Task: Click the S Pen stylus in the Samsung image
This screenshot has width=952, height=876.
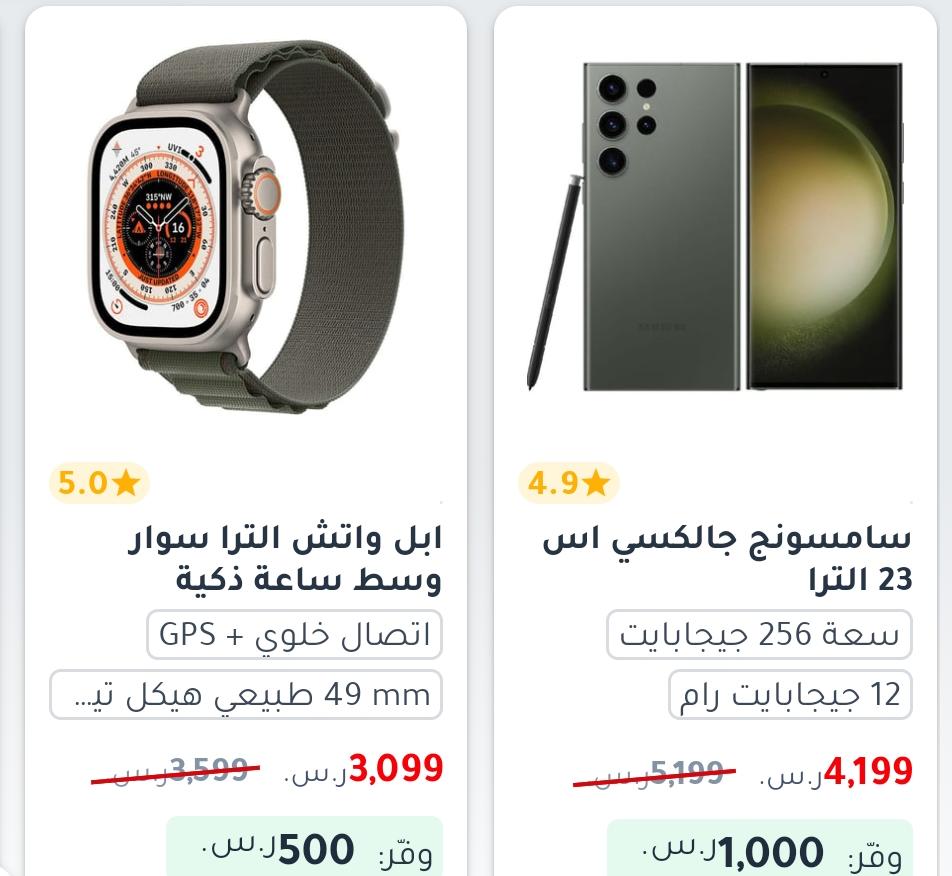Action: pyautogui.click(x=552, y=282)
